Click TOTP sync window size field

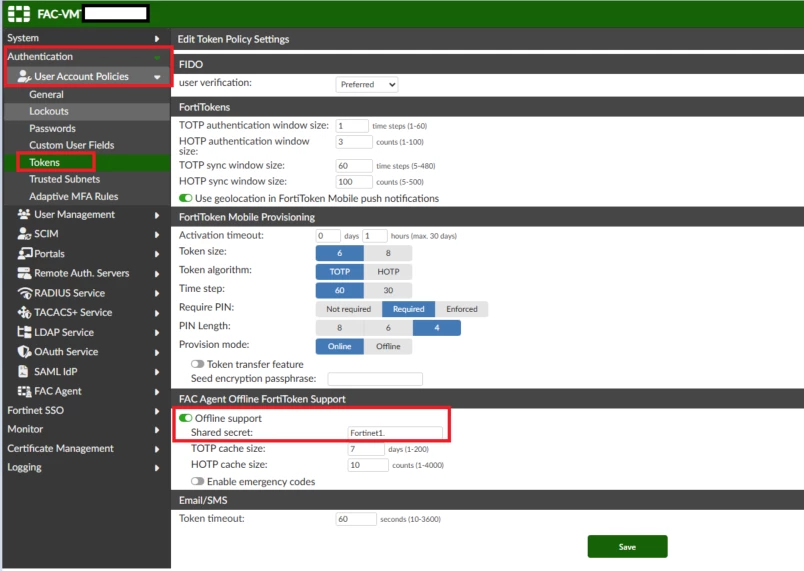pyautogui.click(x=354, y=166)
